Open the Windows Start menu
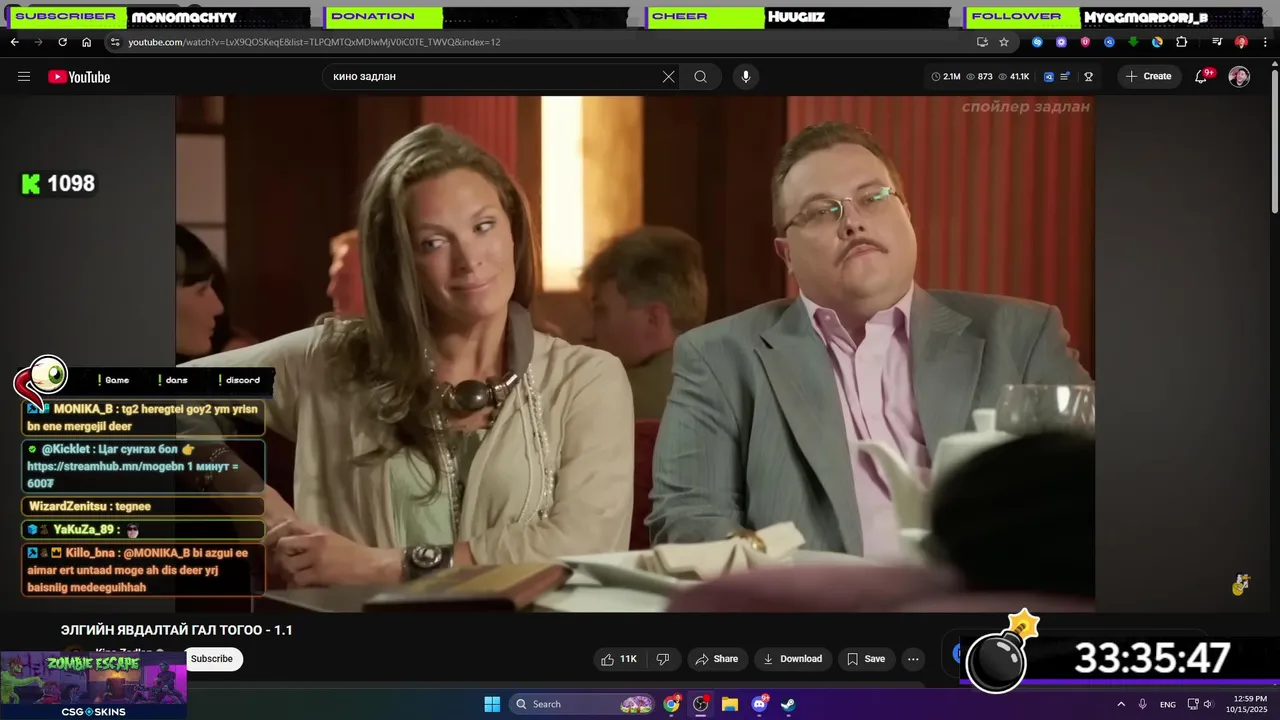 [x=492, y=704]
